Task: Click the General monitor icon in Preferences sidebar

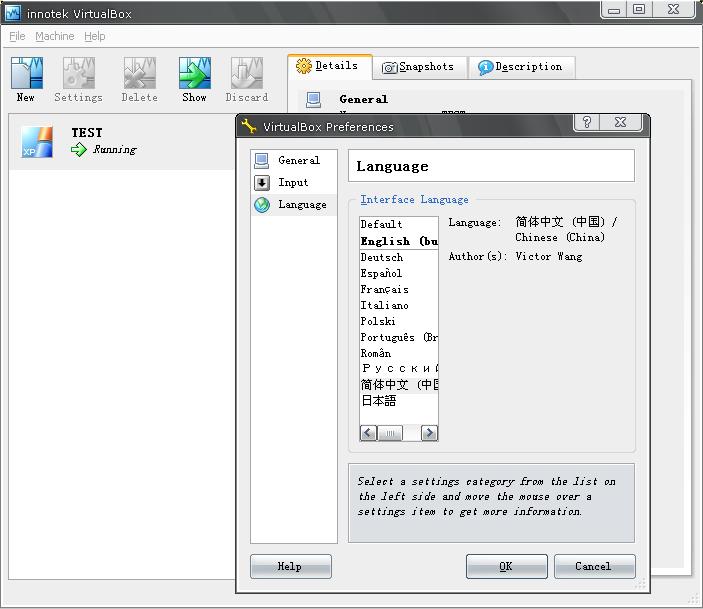Action: 261,161
